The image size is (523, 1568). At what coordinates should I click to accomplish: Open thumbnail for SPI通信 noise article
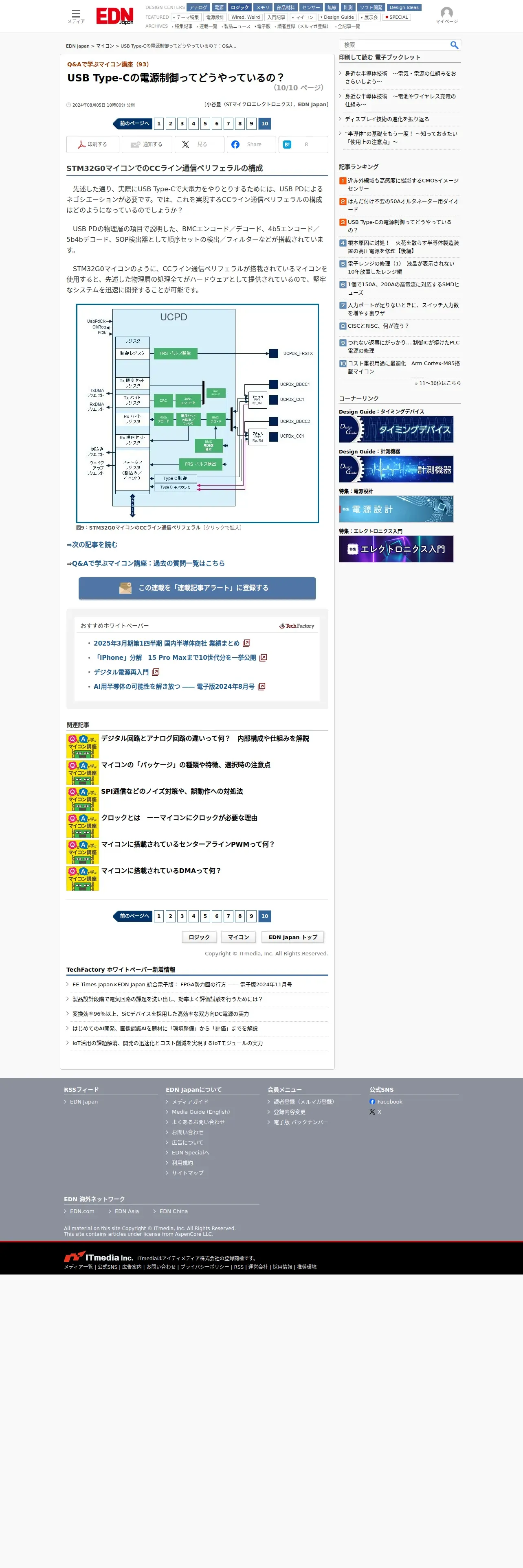point(83,799)
